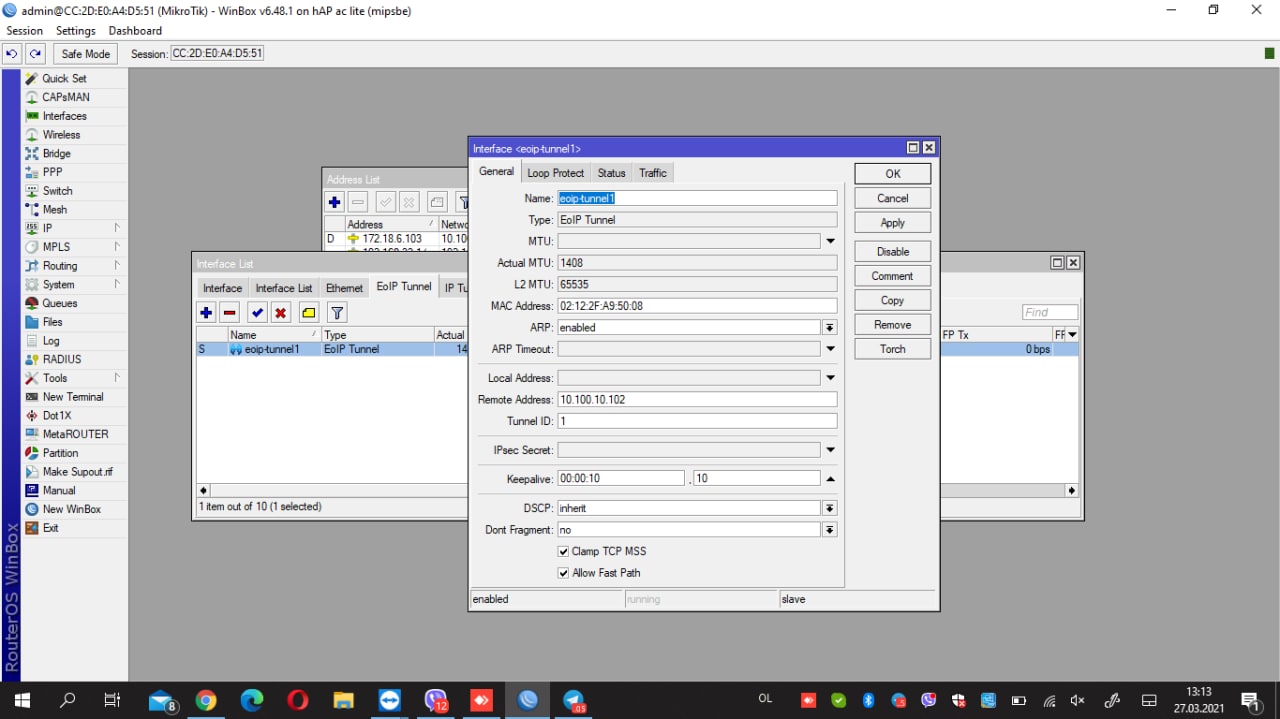The image size is (1280, 719).
Task: Click Cancel button
Action: coord(893,198)
